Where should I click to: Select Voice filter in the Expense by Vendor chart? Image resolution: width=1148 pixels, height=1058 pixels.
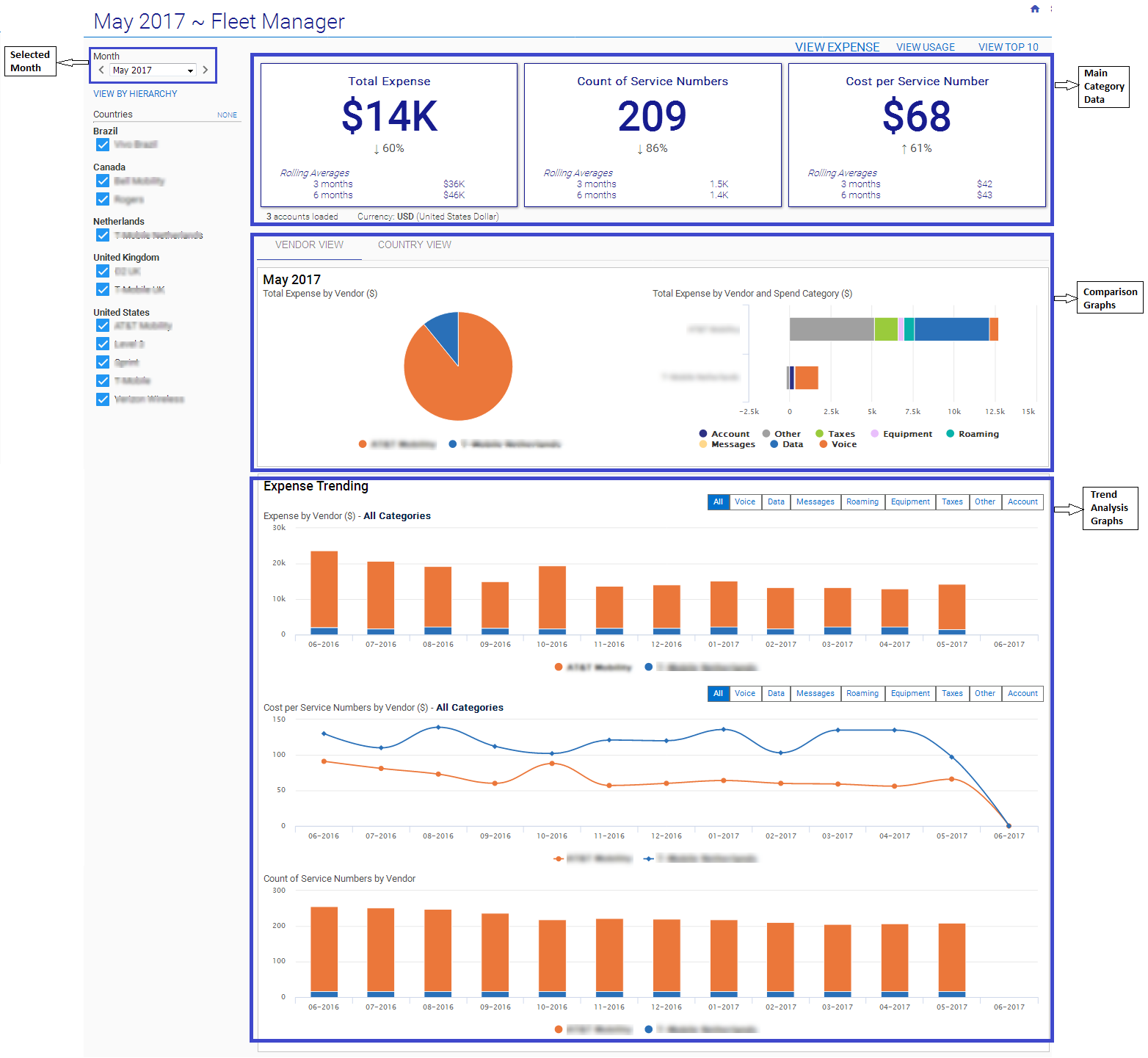744,502
